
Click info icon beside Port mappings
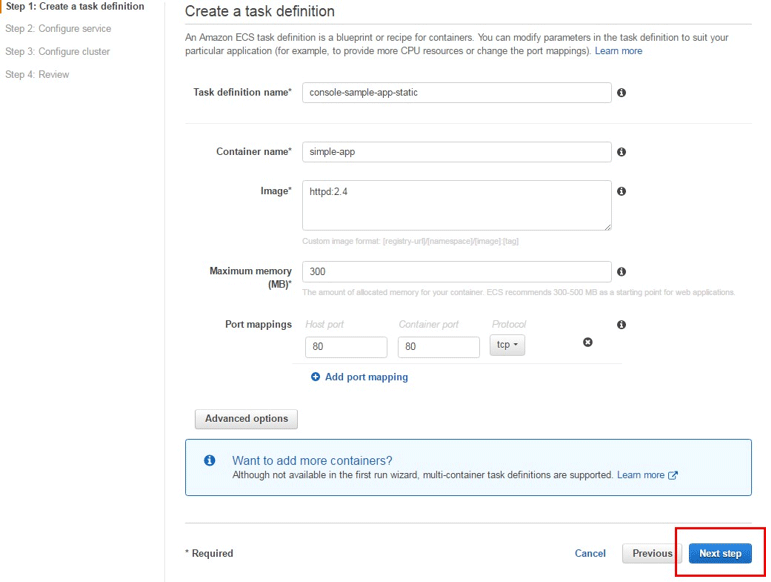point(622,324)
